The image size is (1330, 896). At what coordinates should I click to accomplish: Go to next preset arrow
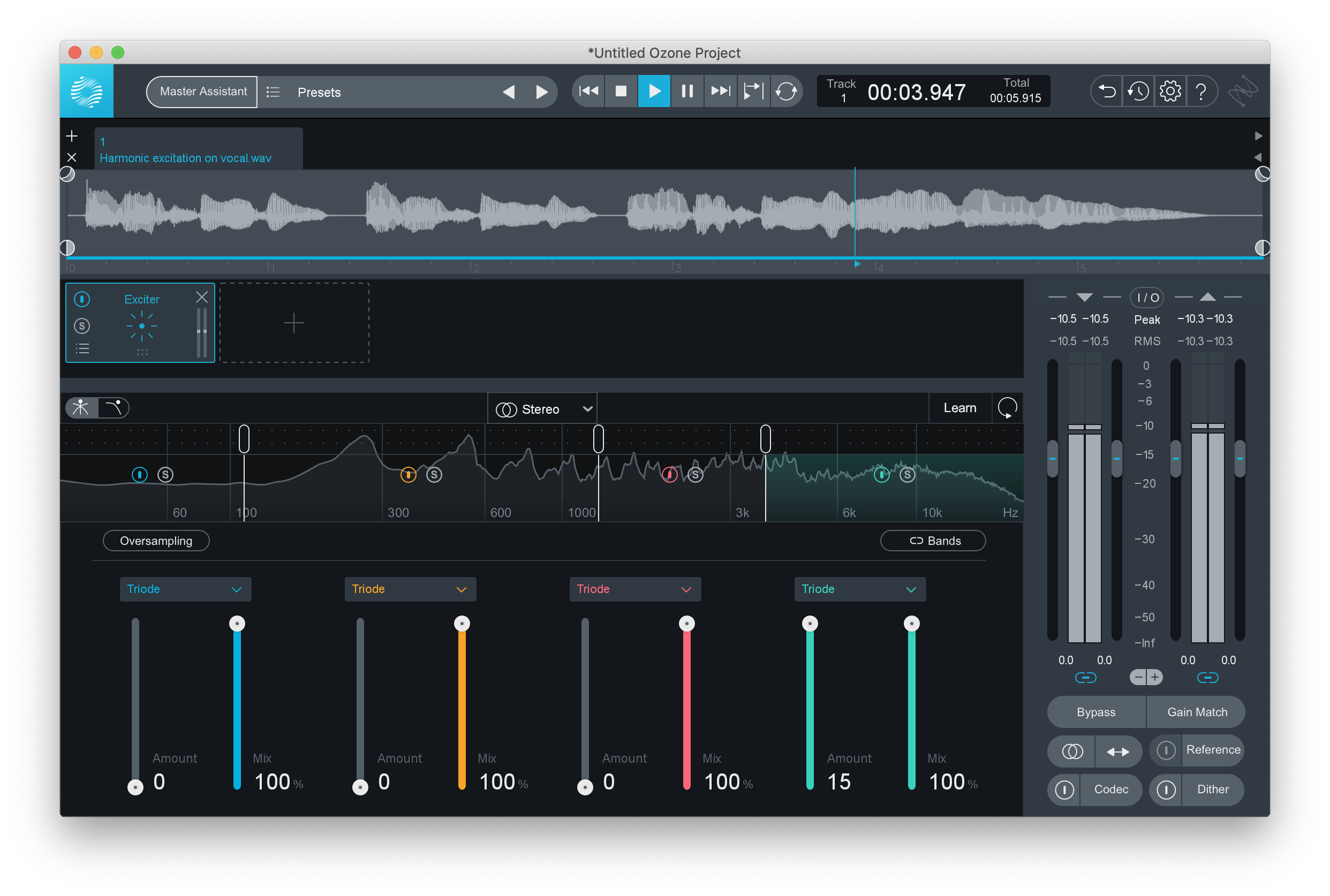541,92
